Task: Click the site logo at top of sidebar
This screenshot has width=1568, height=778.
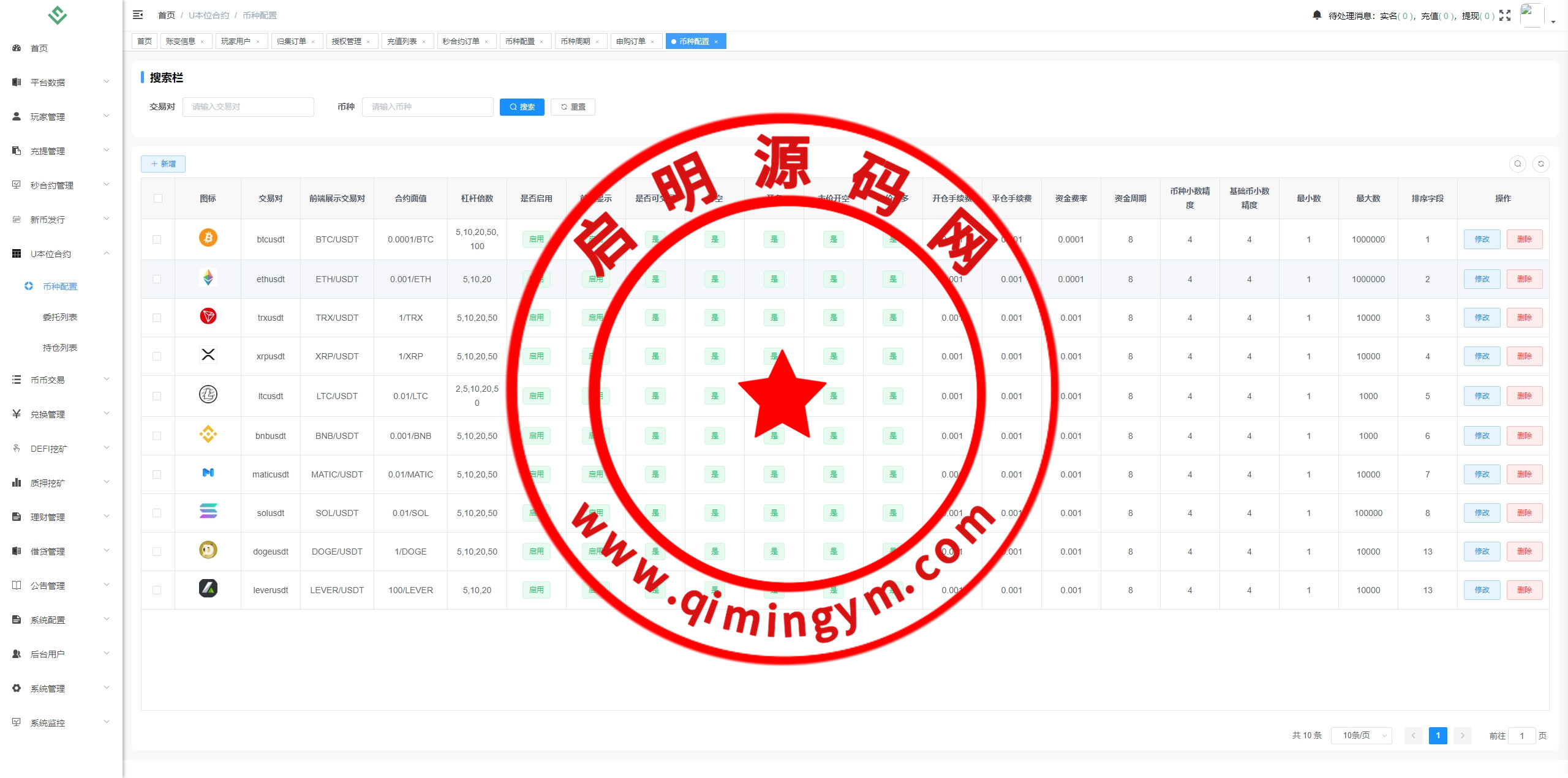Action: [x=58, y=15]
